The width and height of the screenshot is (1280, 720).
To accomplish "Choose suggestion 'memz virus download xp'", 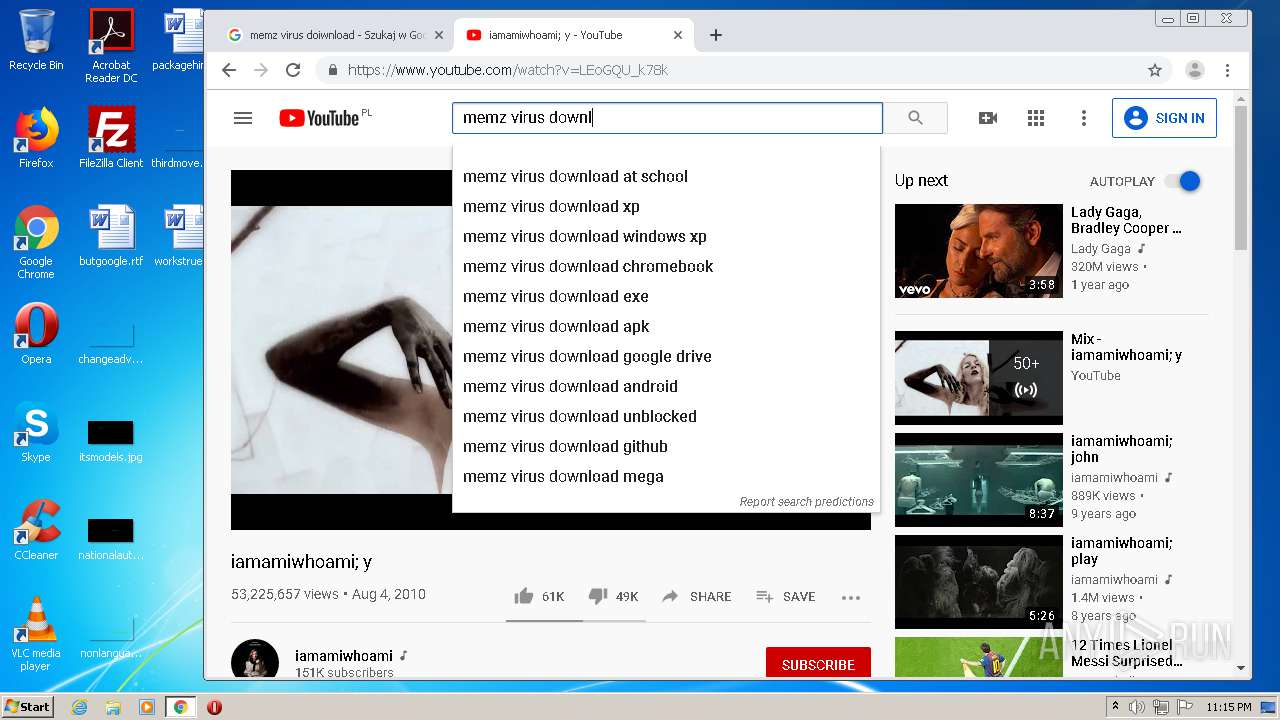I will pos(666,206).
